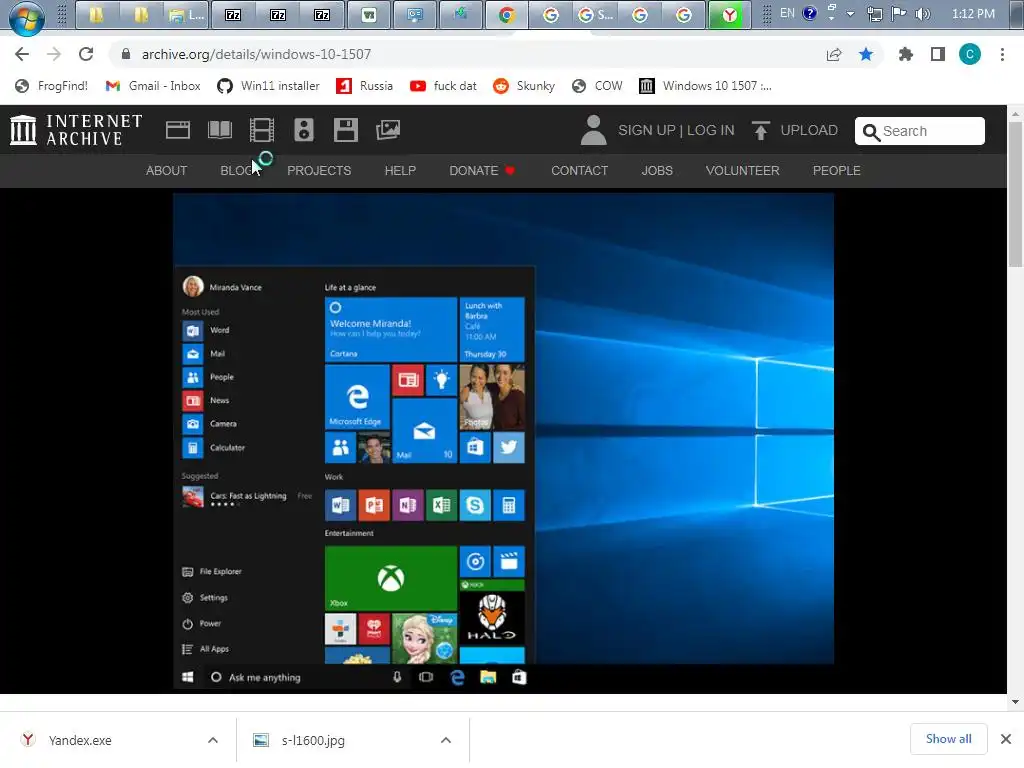Open the Russia bookmark
This screenshot has height=768, width=1024.
pyautogui.click(x=364, y=86)
